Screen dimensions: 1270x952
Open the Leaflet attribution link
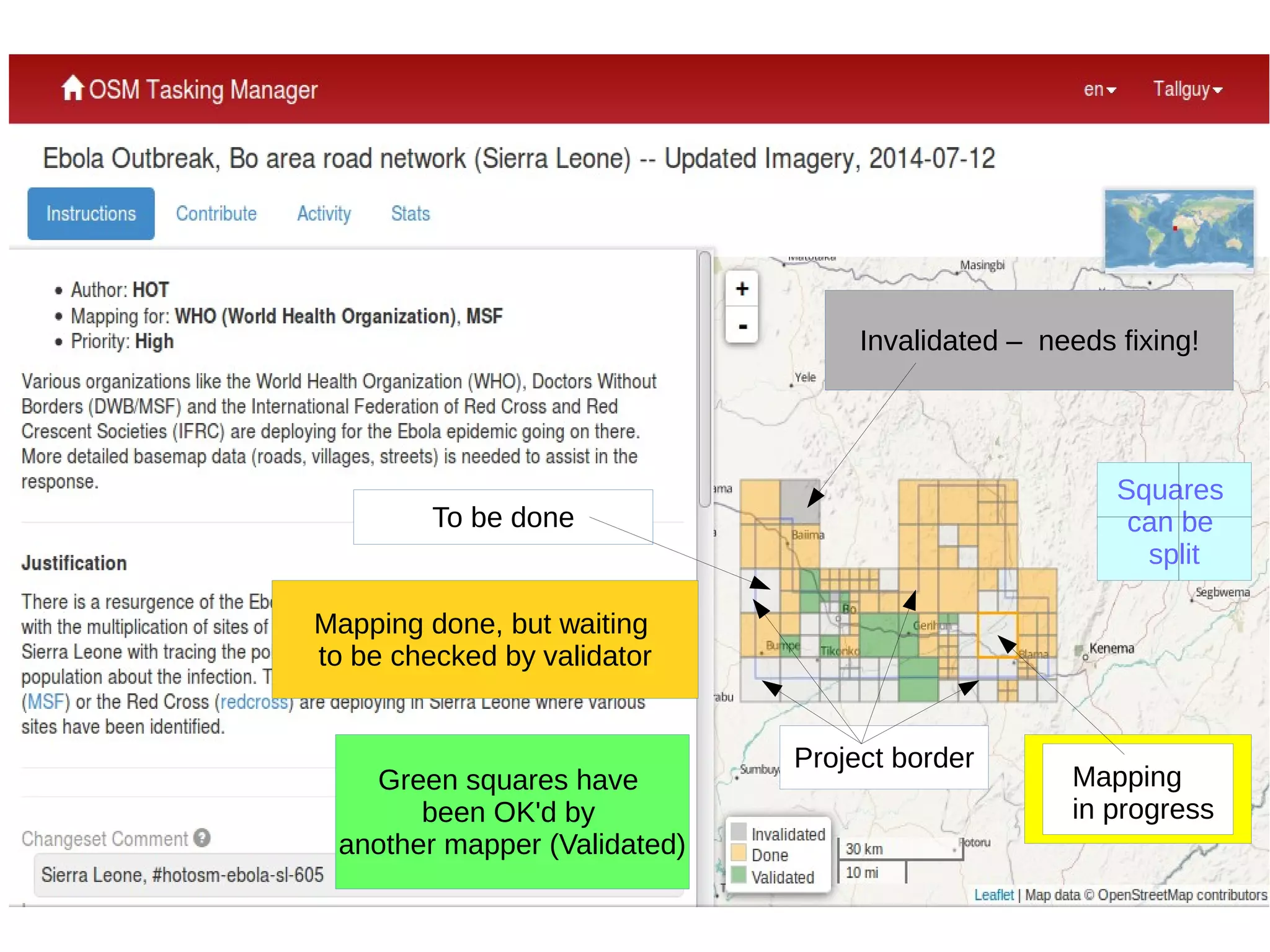993,895
